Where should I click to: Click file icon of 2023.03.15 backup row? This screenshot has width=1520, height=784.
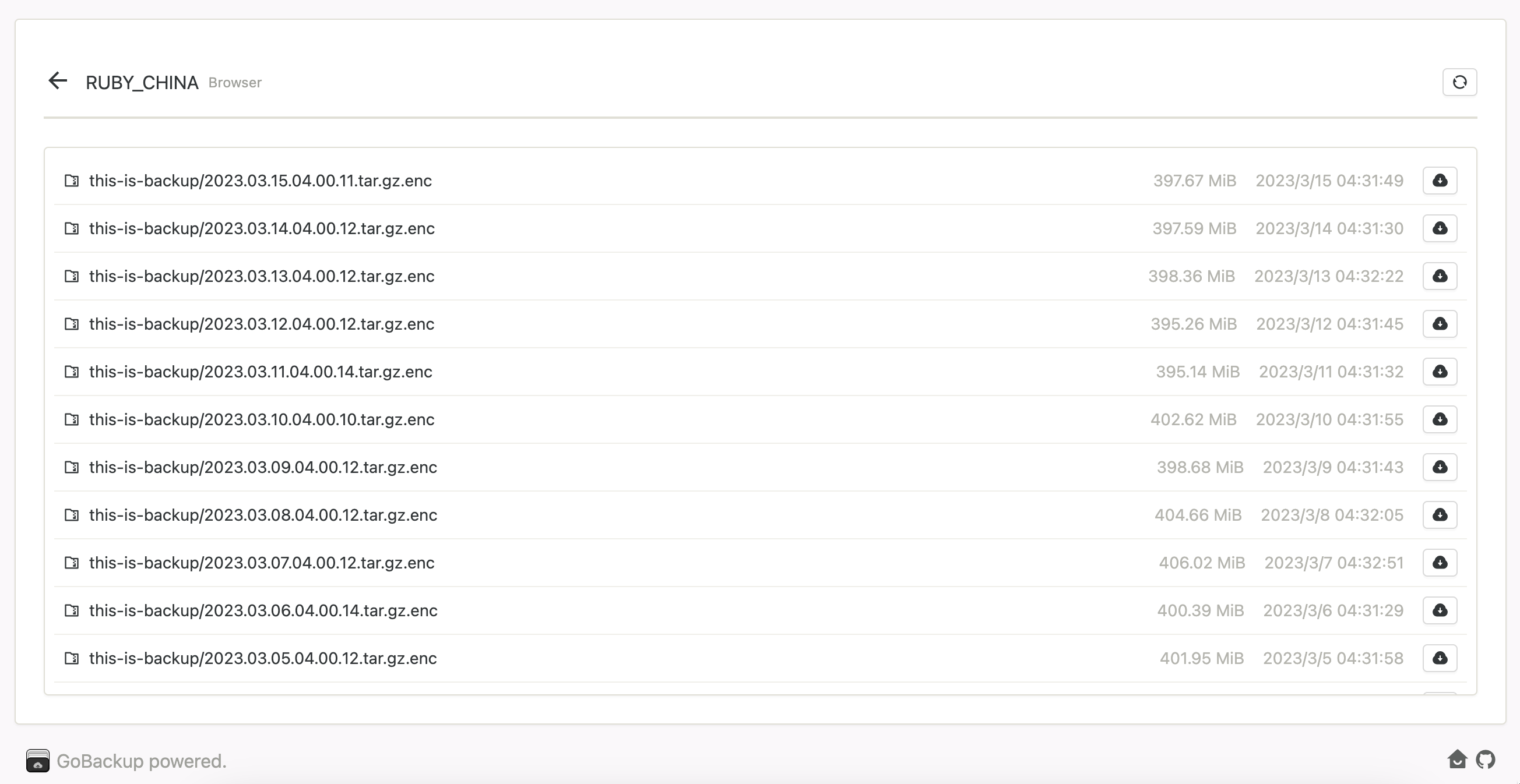point(72,181)
